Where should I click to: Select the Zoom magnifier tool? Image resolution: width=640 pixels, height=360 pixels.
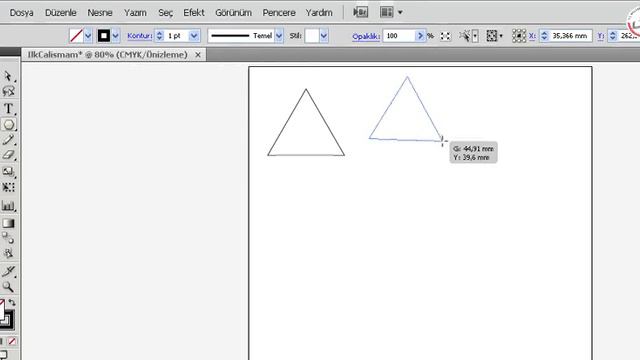pos(8,287)
